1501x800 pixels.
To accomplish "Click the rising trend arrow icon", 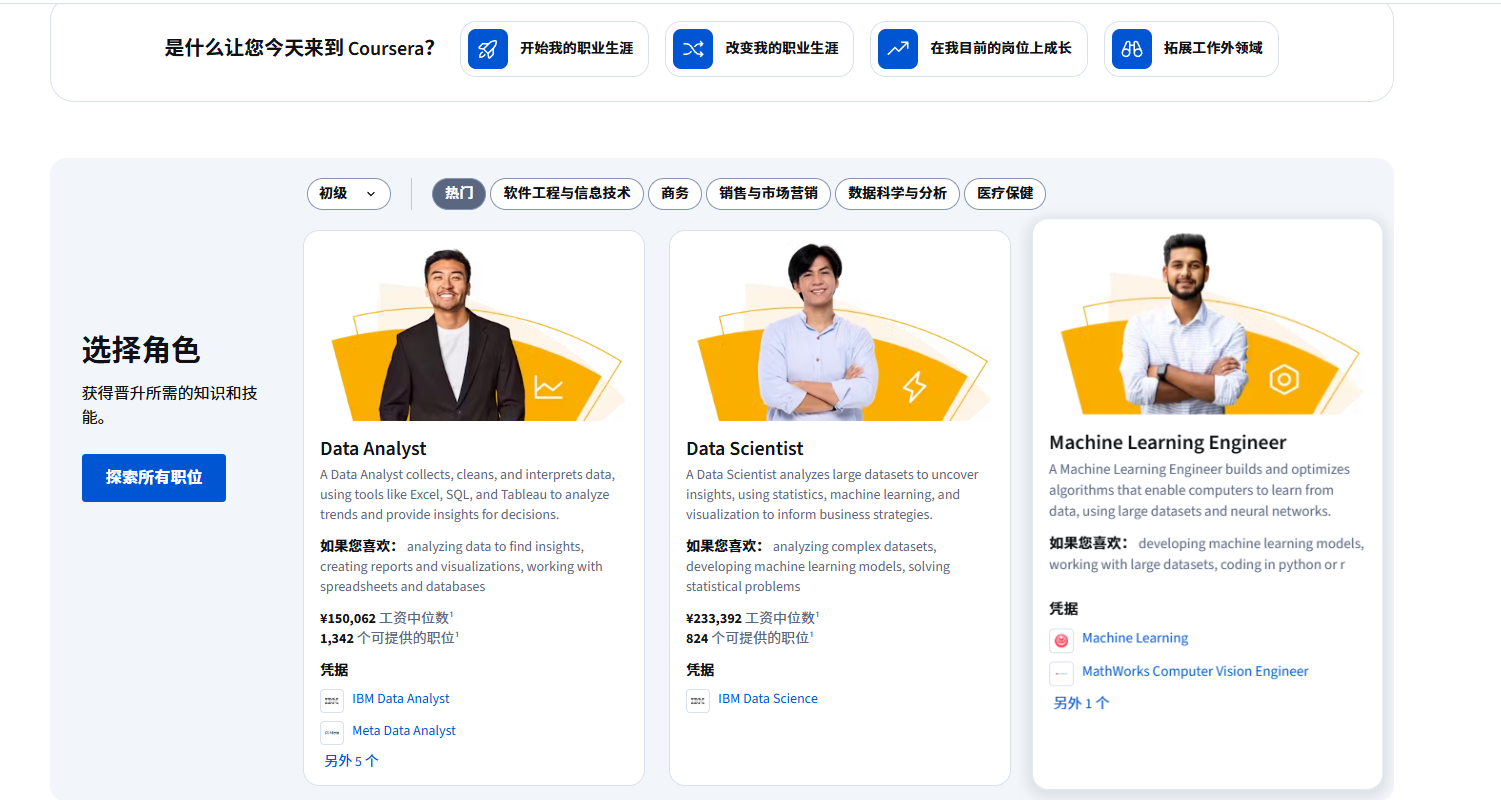I will tap(898, 48).
